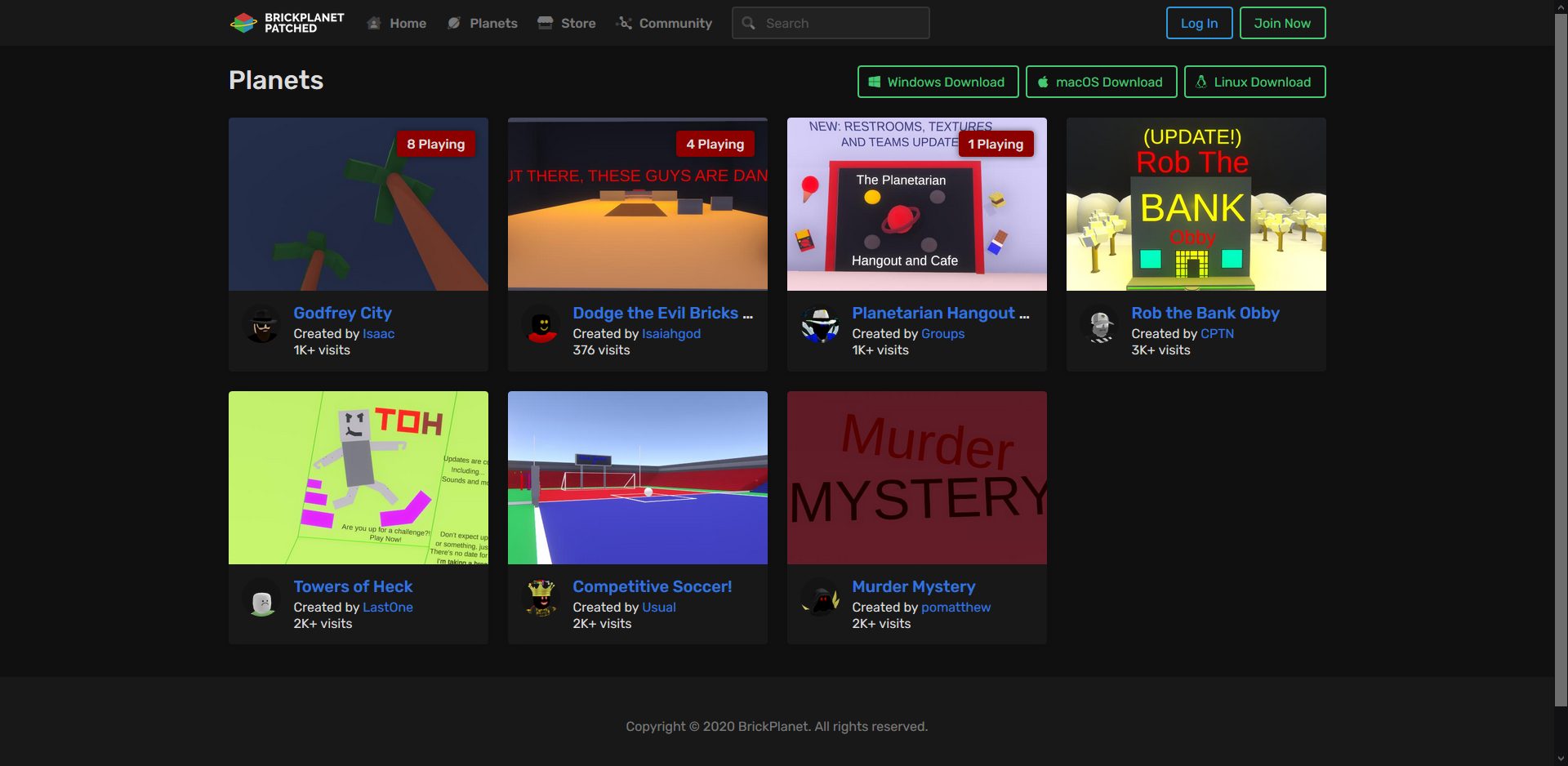1568x766 pixels.
Task: Open the Rob The BANK Obby thumbnail
Action: tap(1196, 204)
